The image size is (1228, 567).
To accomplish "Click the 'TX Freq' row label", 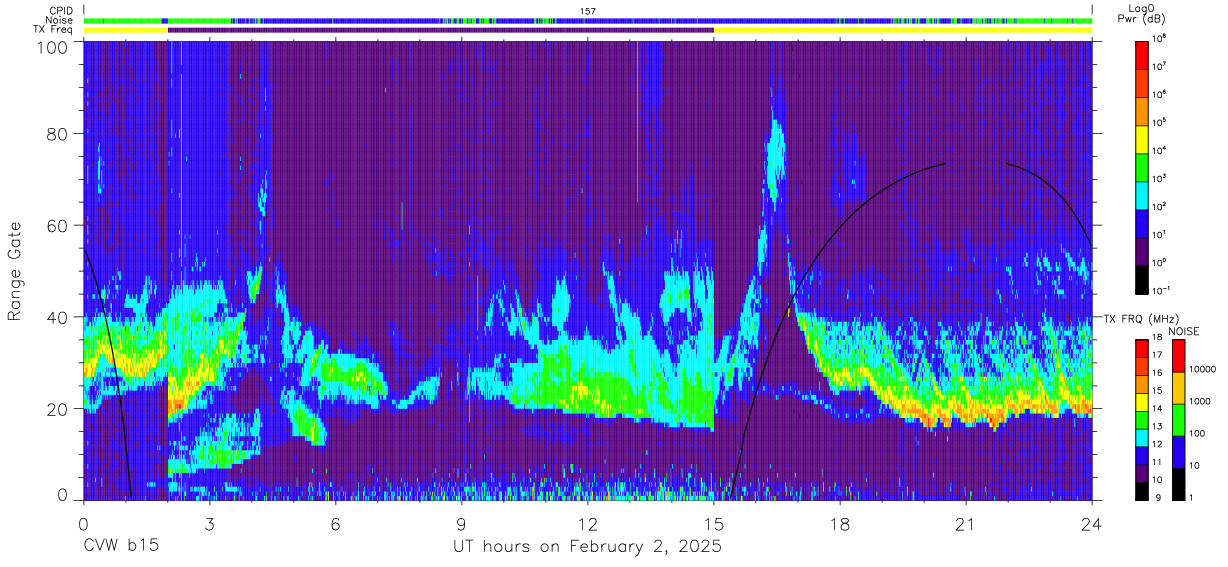I will click(53, 30).
